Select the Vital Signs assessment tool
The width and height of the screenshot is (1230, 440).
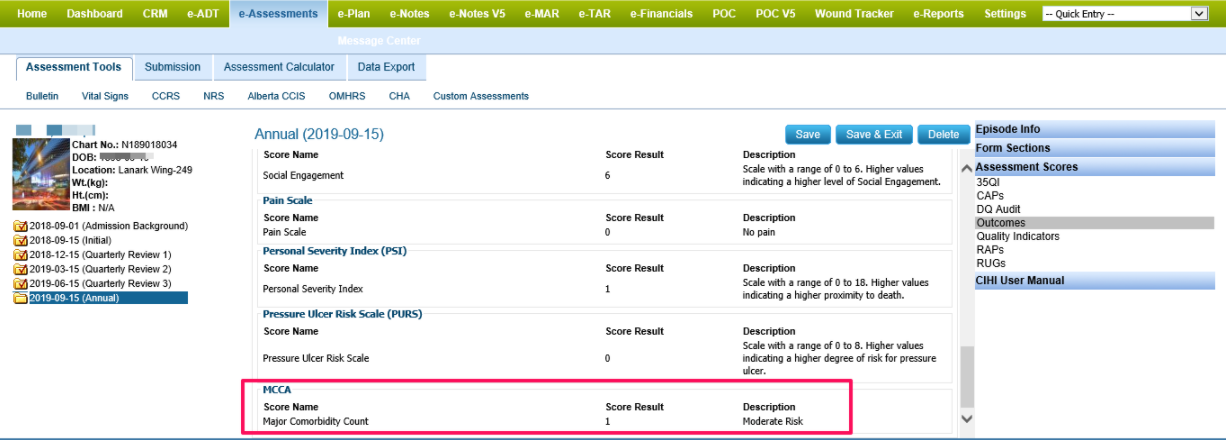tap(105, 96)
